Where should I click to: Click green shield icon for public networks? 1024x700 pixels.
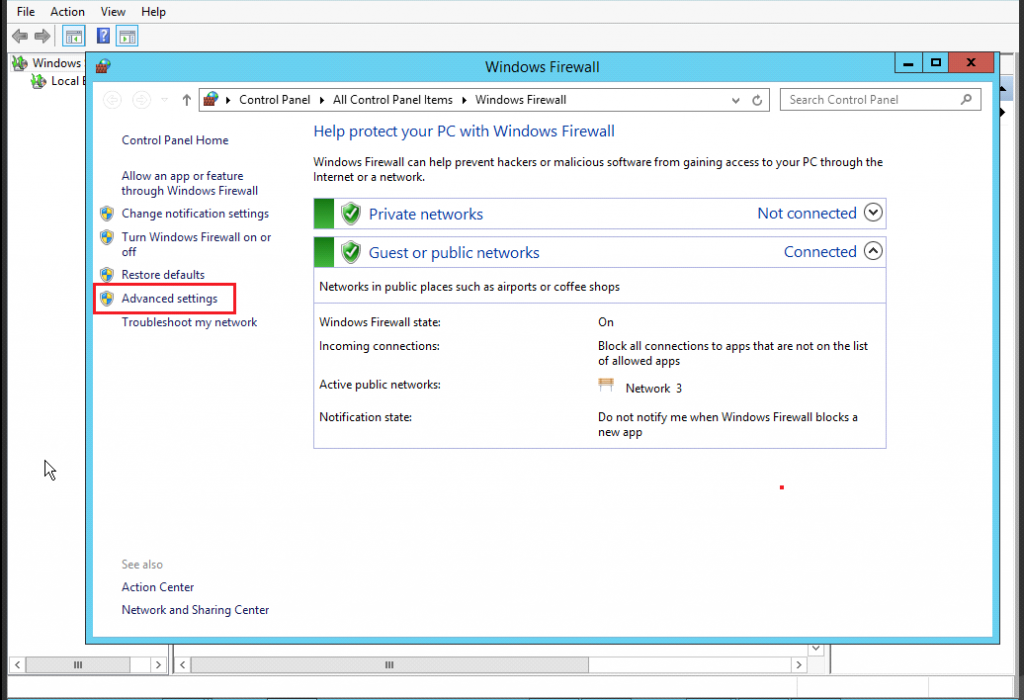click(x=351, y=252)
